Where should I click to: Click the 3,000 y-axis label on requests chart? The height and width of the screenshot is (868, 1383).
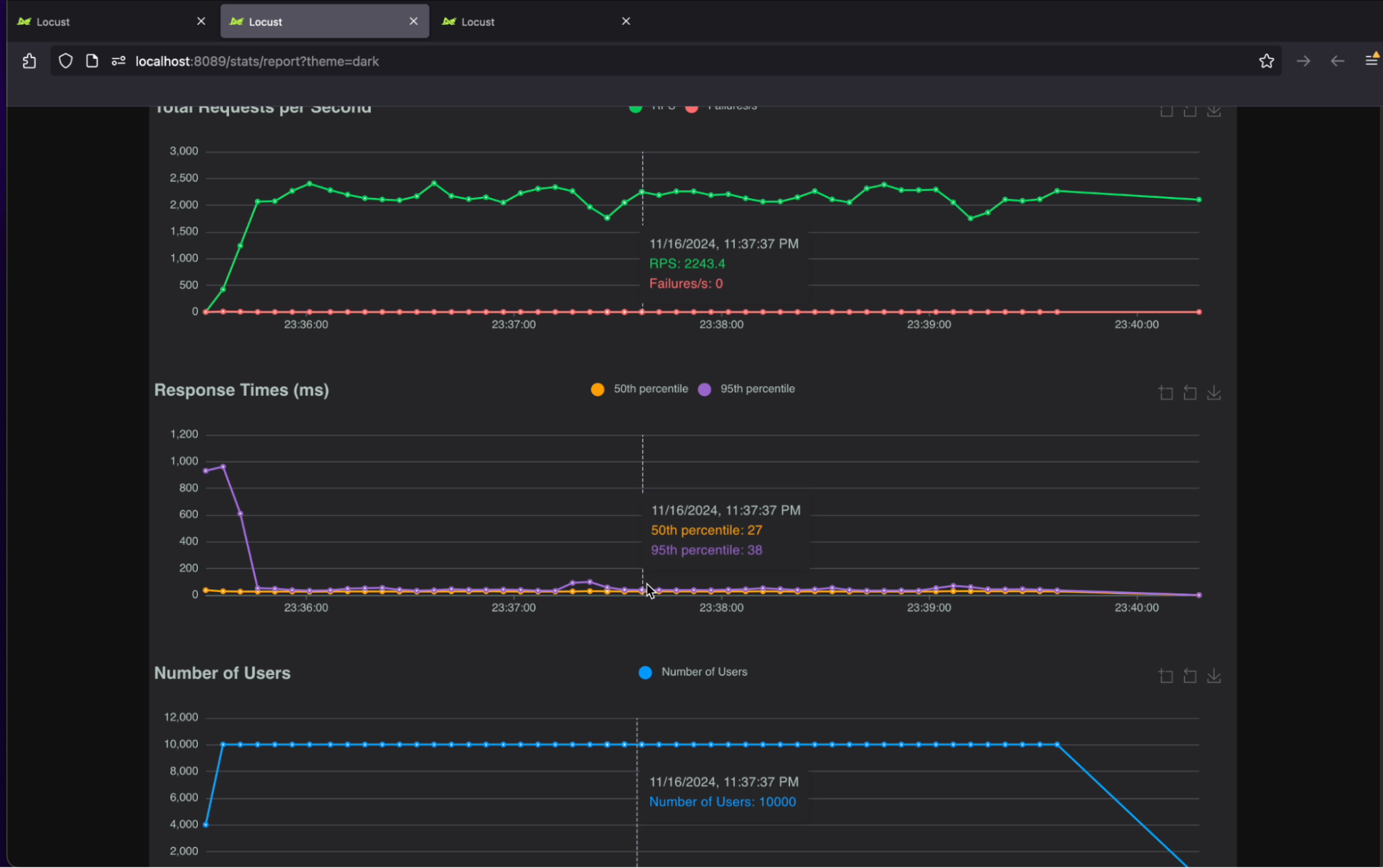pyautogui.click(x=184, y=151)
